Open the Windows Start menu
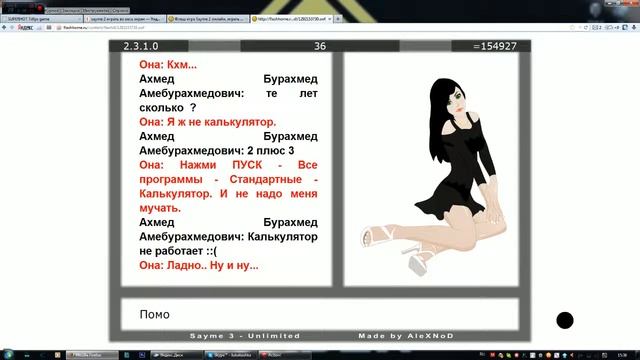Image resolution: width=640 pixels, height=360 pixels. pyautogui.click(x=8, y=355)
